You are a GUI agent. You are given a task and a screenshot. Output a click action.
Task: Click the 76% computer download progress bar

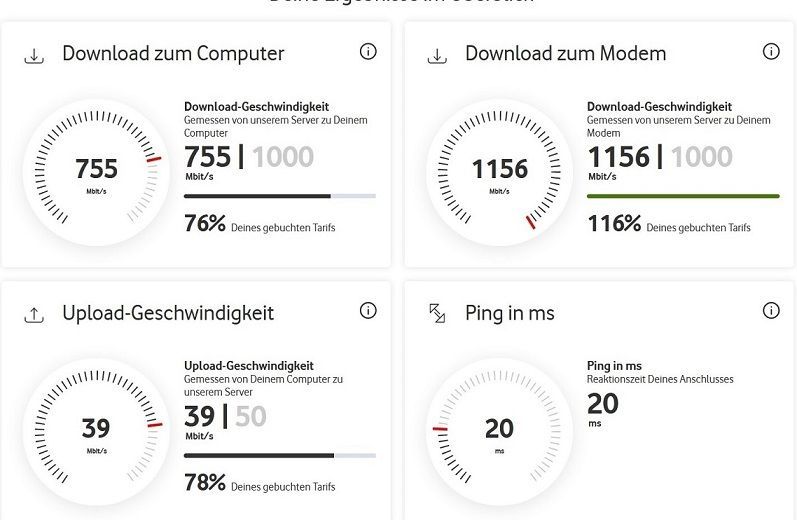280,196
